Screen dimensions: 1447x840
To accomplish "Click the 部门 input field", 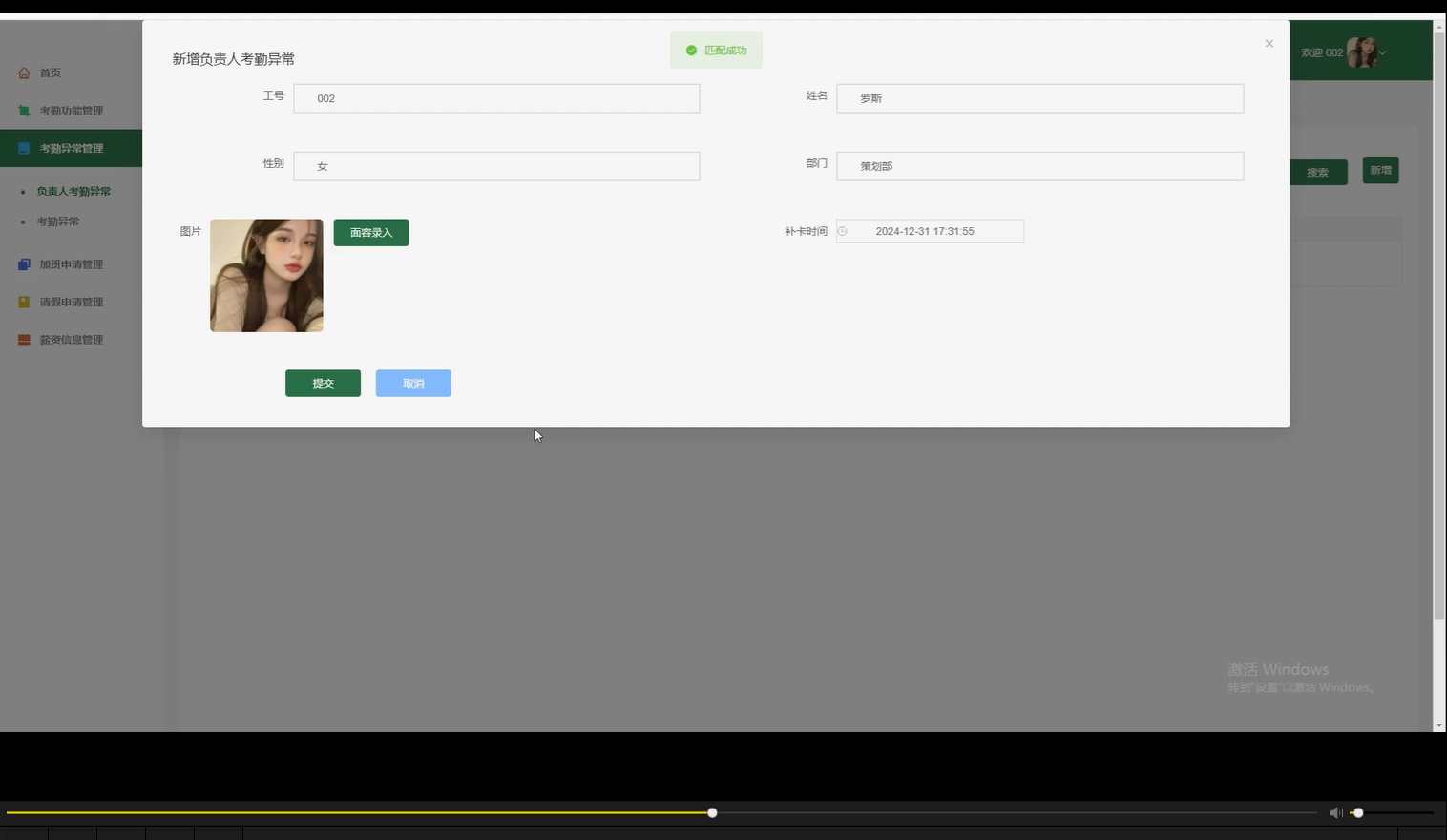I will click(x=1040, y=166).
